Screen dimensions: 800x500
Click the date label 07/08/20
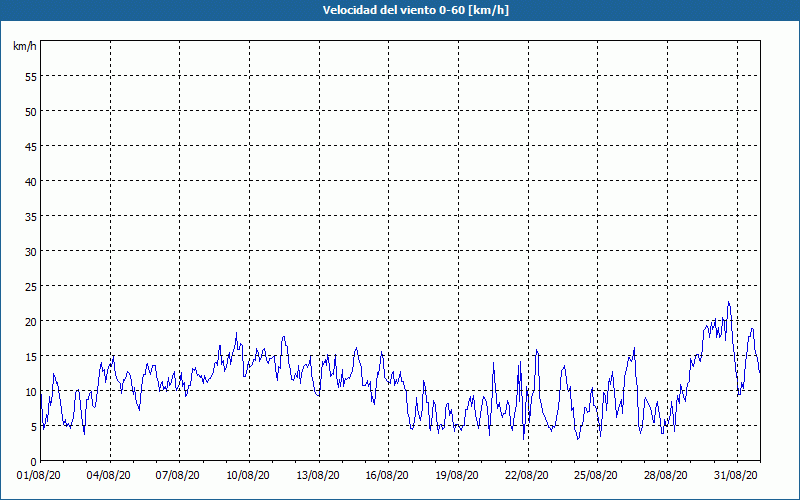pos(178,476)
